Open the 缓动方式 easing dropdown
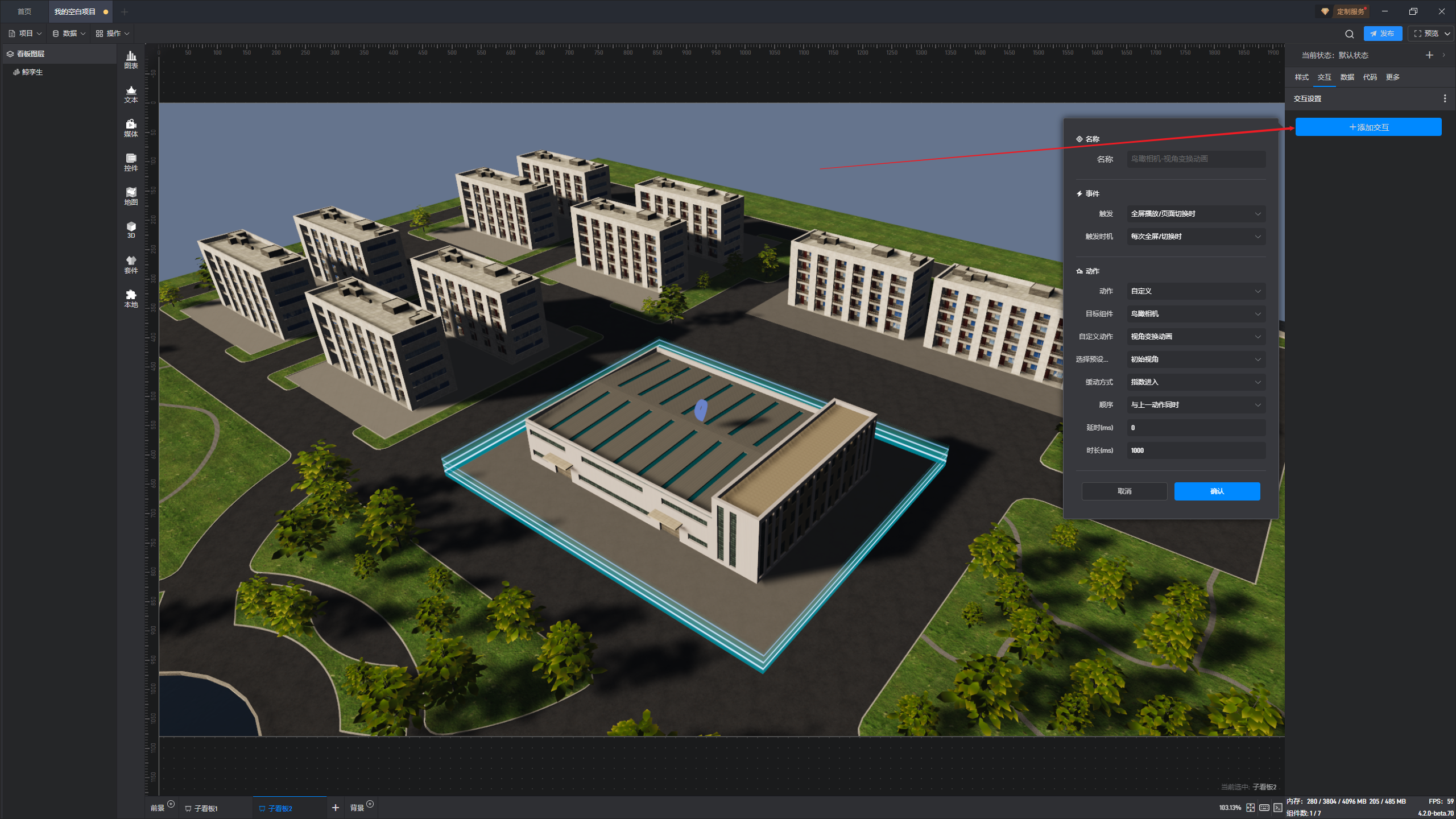This screenshot has width=1456, height=819. tap(1196, 382)
